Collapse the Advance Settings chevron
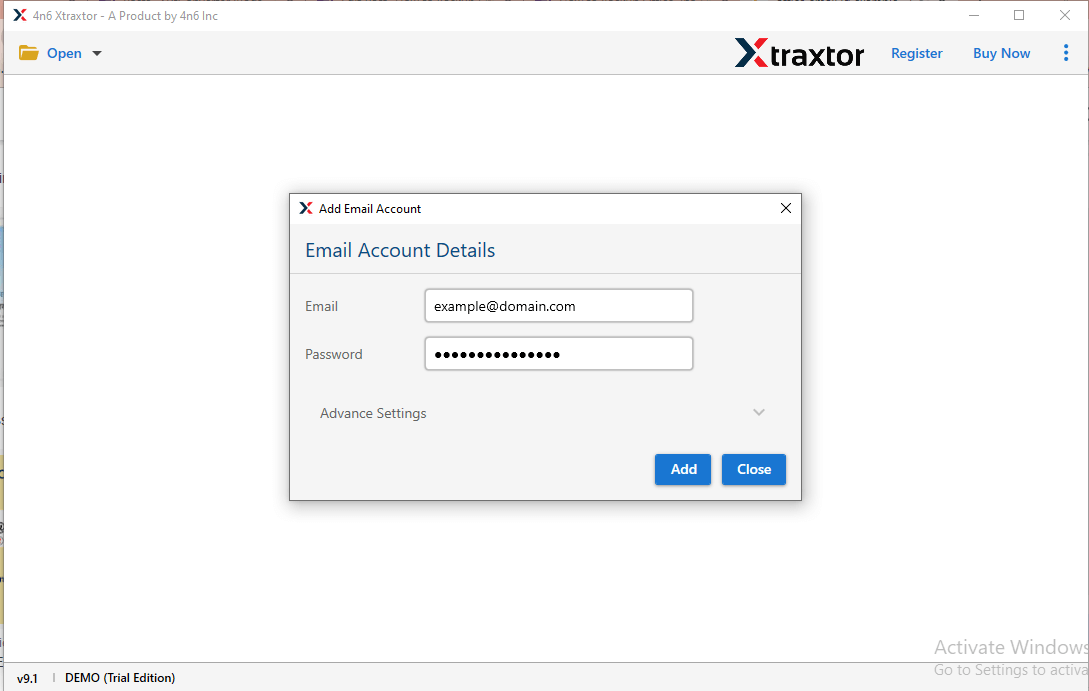This screenshot has height=691, width=1089. coord(758,412)
